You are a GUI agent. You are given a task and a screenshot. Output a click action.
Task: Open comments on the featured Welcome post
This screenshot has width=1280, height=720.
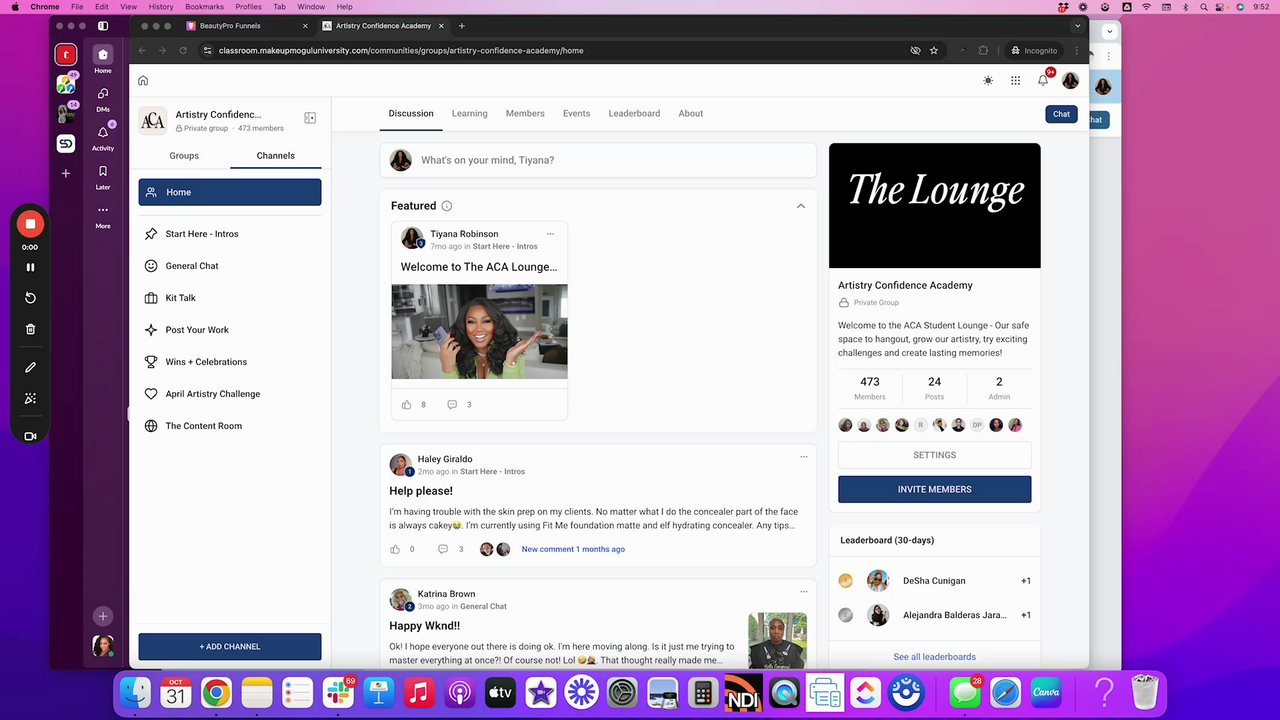pyautogui.click(x=452, y=405)
